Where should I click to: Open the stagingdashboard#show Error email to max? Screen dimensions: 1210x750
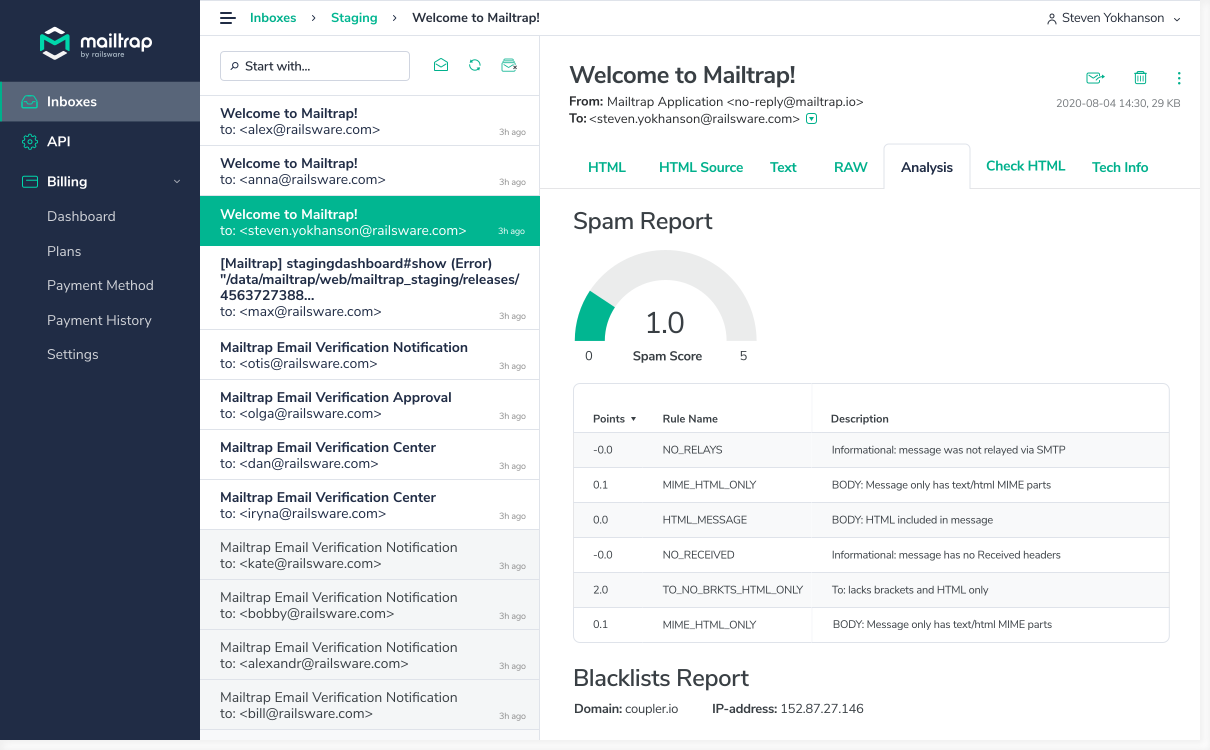pyautogui.click(x=370, y=288)
